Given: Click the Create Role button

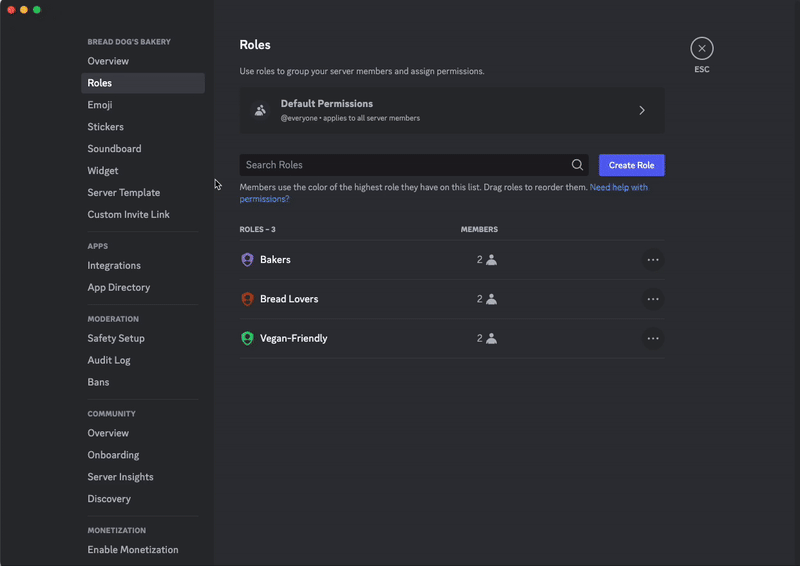Looking at the screenshot, I should coord(632,165).
